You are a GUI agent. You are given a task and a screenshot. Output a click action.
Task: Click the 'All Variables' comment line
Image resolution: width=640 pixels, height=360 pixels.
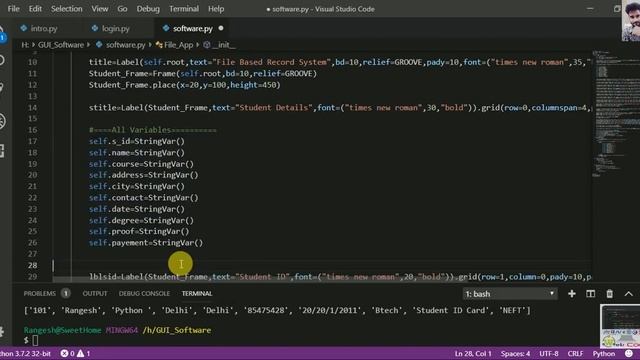pos(153,130)
